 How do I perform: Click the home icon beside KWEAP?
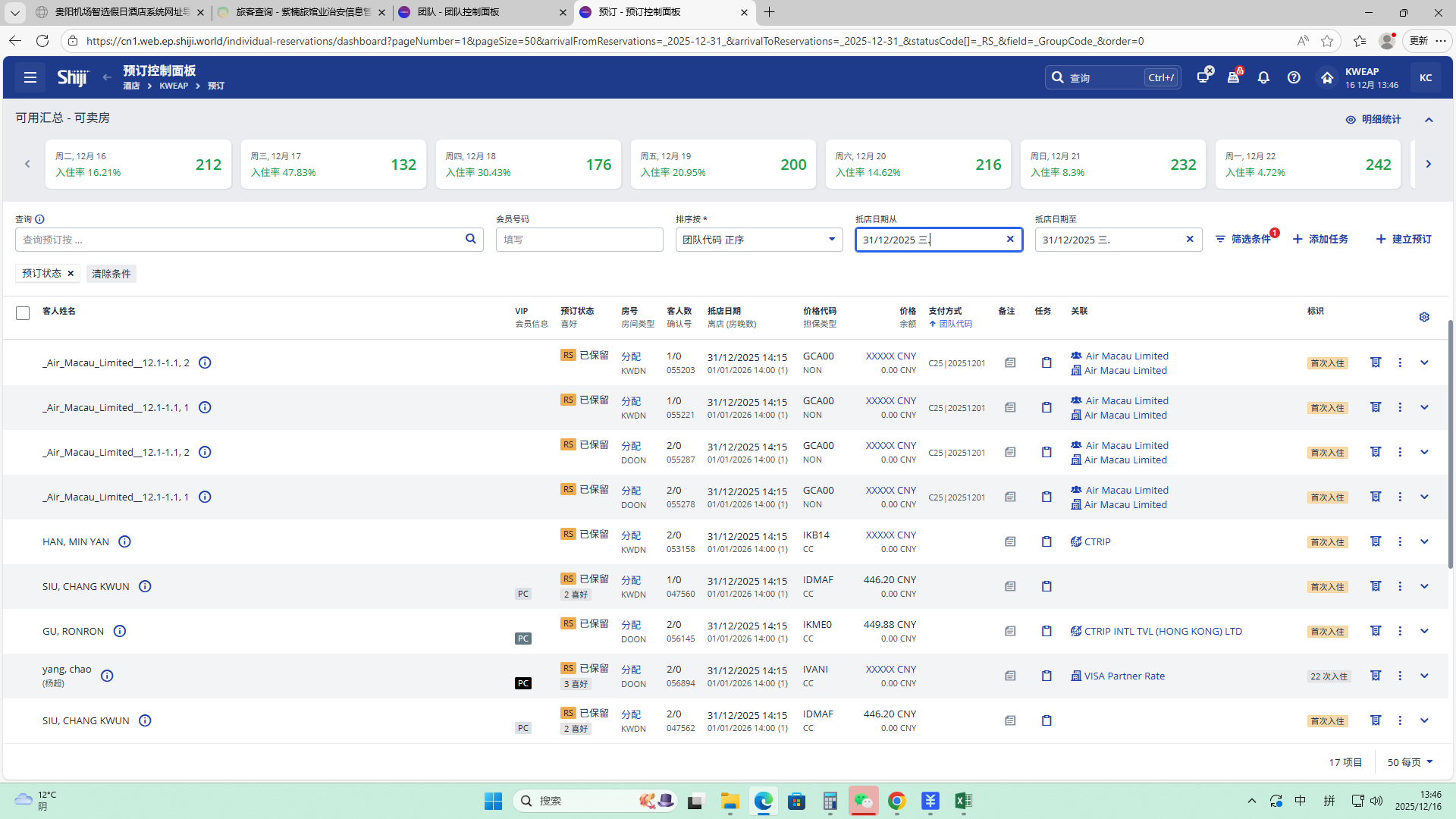1326,77
